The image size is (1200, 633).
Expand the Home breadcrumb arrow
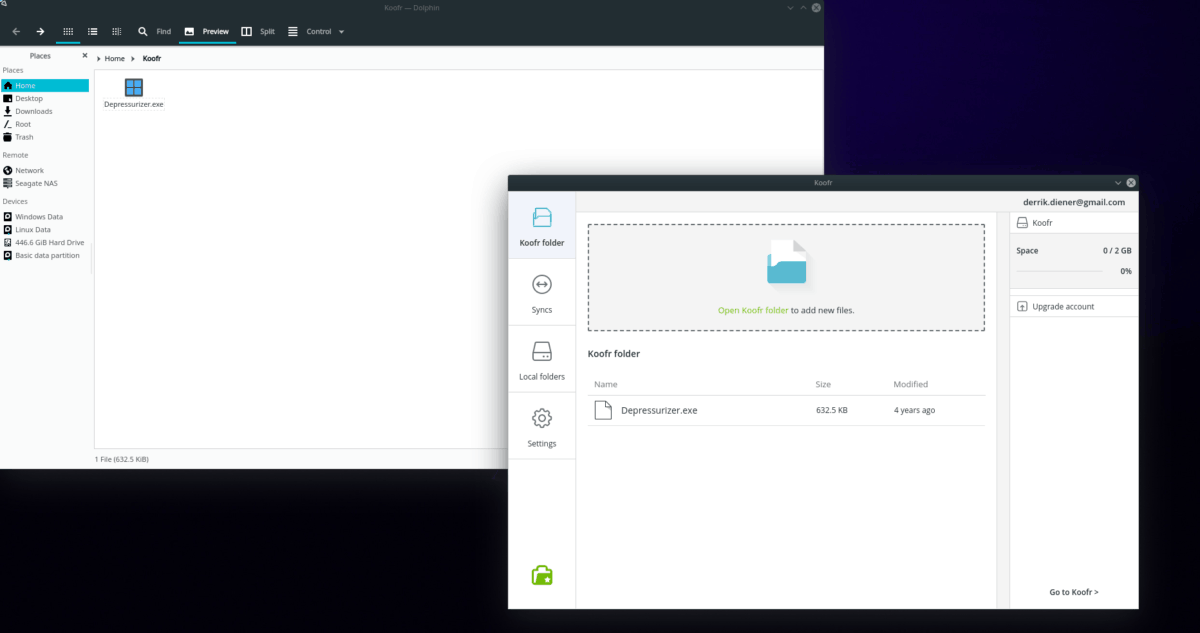pos(131,58)
